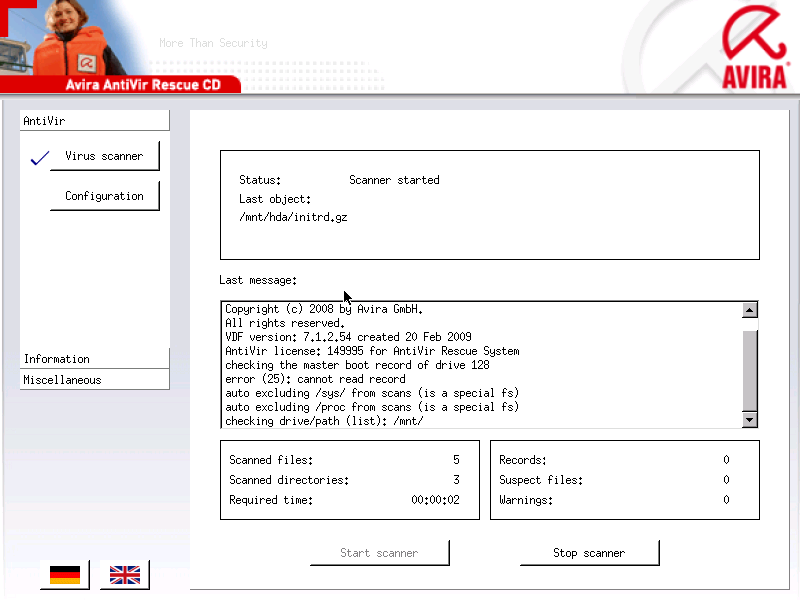Click the 'auto excluding /sys/' log line
800x600 pixels.
[372, 393]
